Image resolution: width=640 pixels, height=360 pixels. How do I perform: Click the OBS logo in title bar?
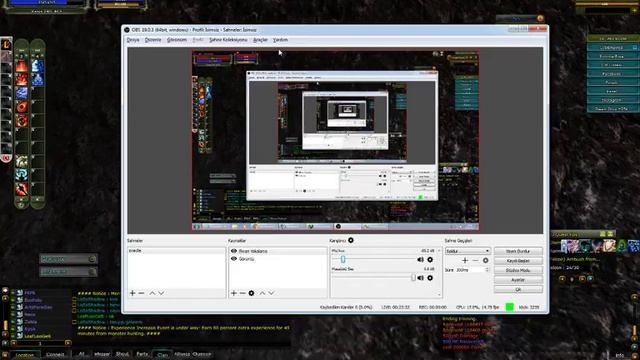pyautogui.click(x=127, y=30)
